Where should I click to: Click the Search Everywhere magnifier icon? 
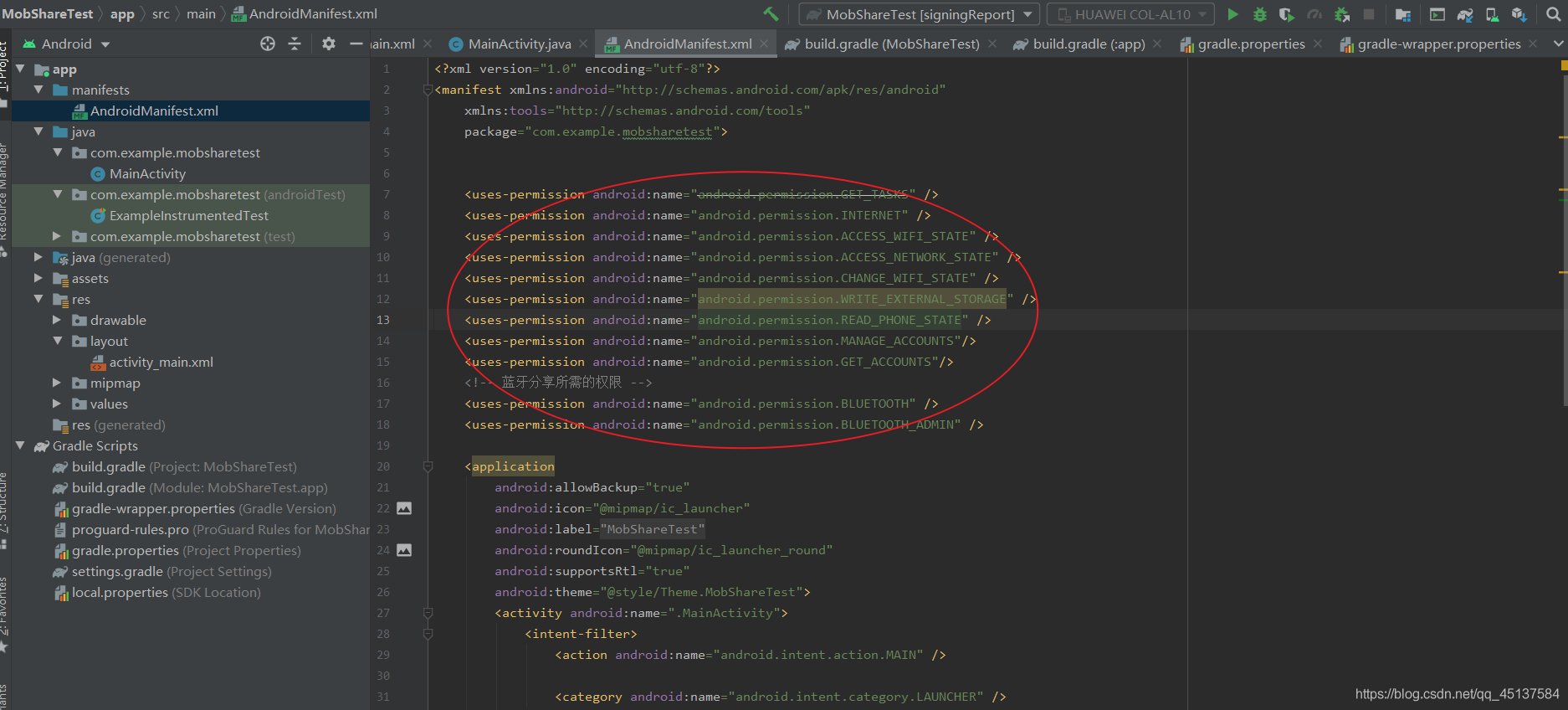click(1554, 14)
